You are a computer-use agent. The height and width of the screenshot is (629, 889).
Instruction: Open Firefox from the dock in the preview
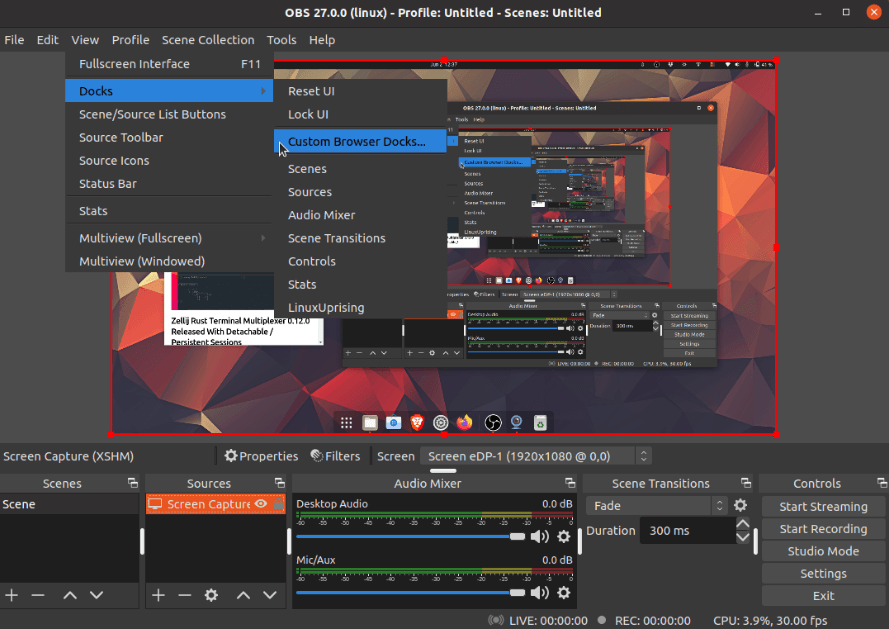click(x=464, y=423)
